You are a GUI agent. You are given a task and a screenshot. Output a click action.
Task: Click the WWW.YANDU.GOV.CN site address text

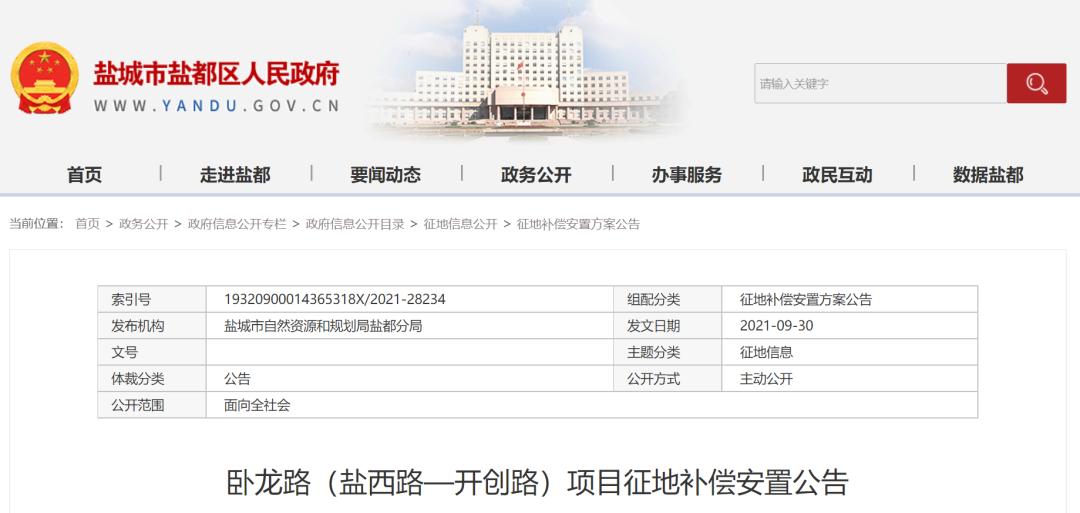point(216,106)
